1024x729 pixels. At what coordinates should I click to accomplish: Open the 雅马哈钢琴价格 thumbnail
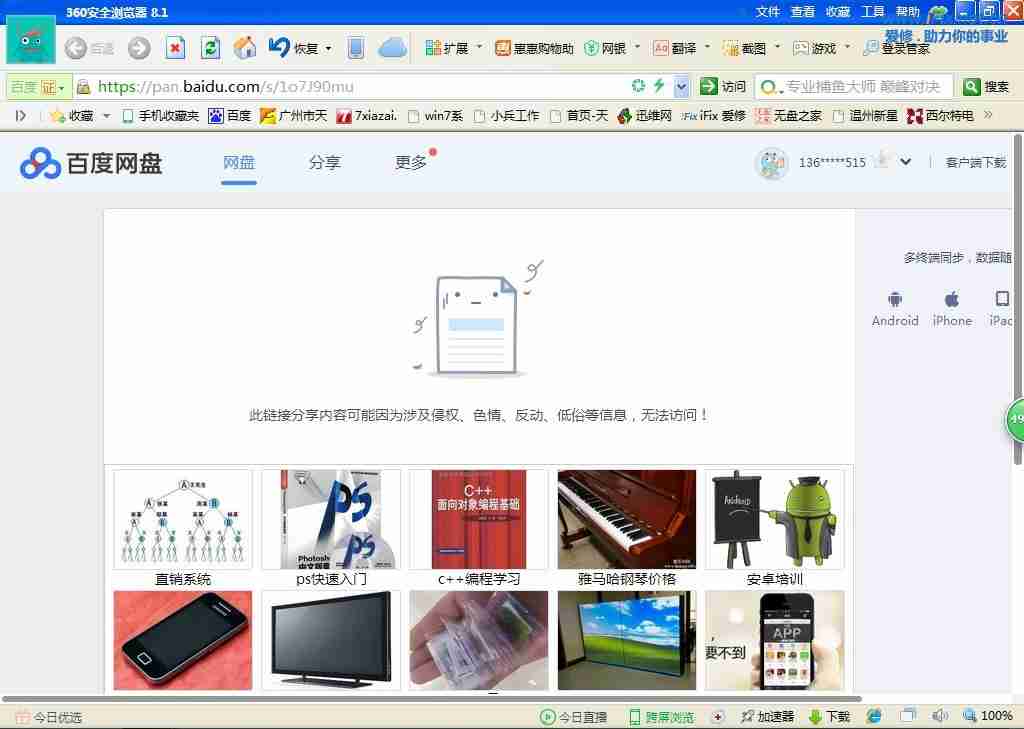click(626, 518)
